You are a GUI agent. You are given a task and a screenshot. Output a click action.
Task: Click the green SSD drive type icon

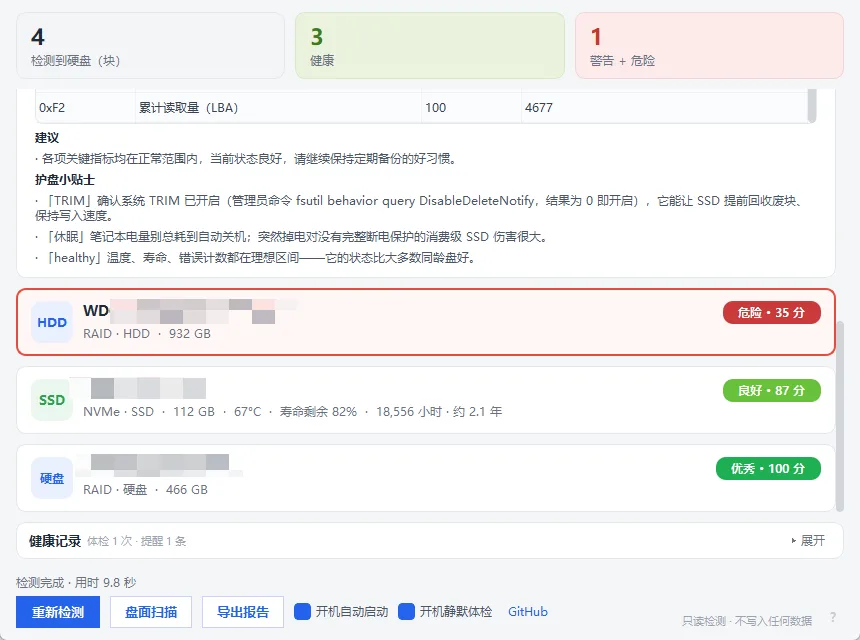tap(52, 400)
